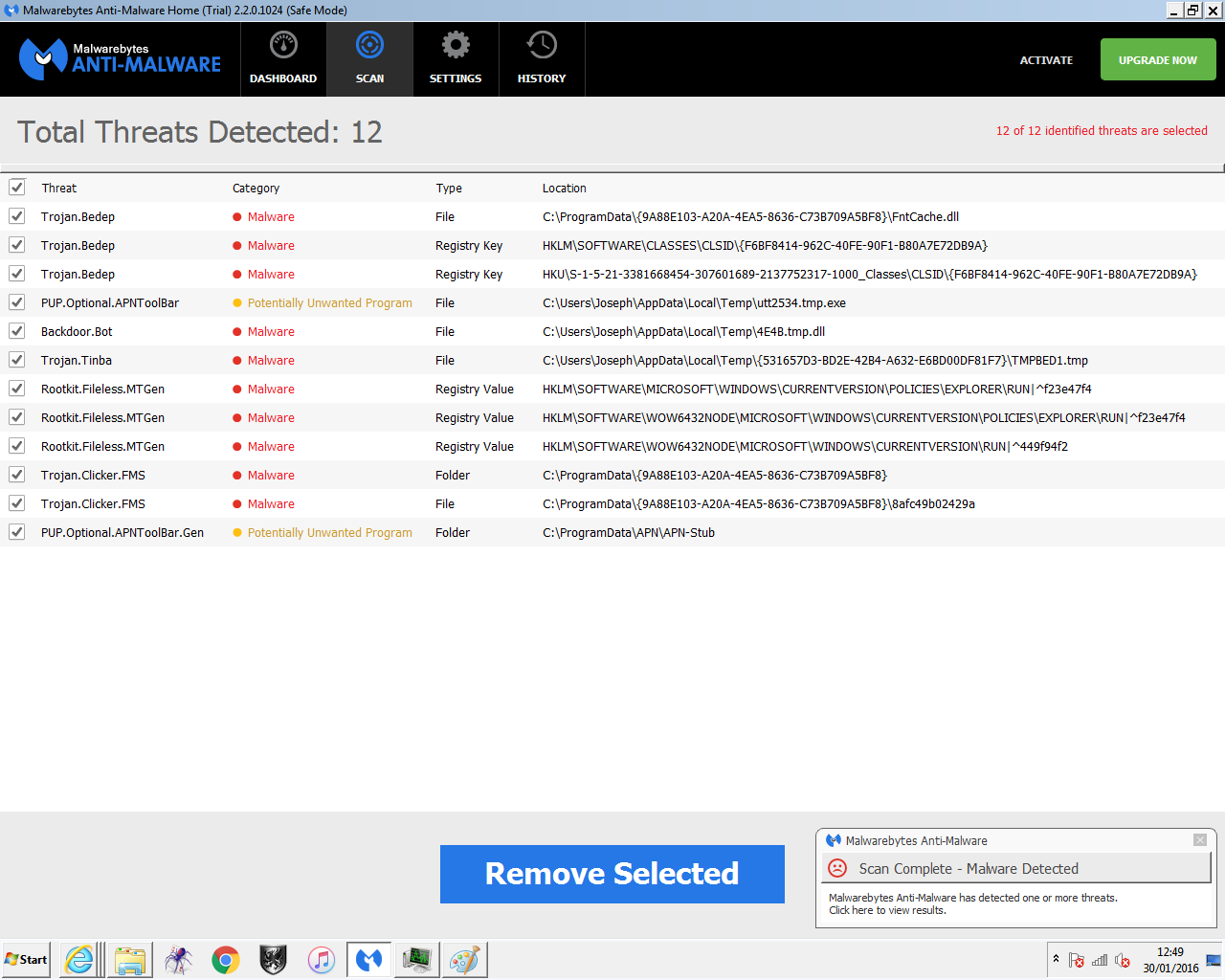
Task: Click the Malwarebytes title bar icon
Action: [x=11, y=11]
